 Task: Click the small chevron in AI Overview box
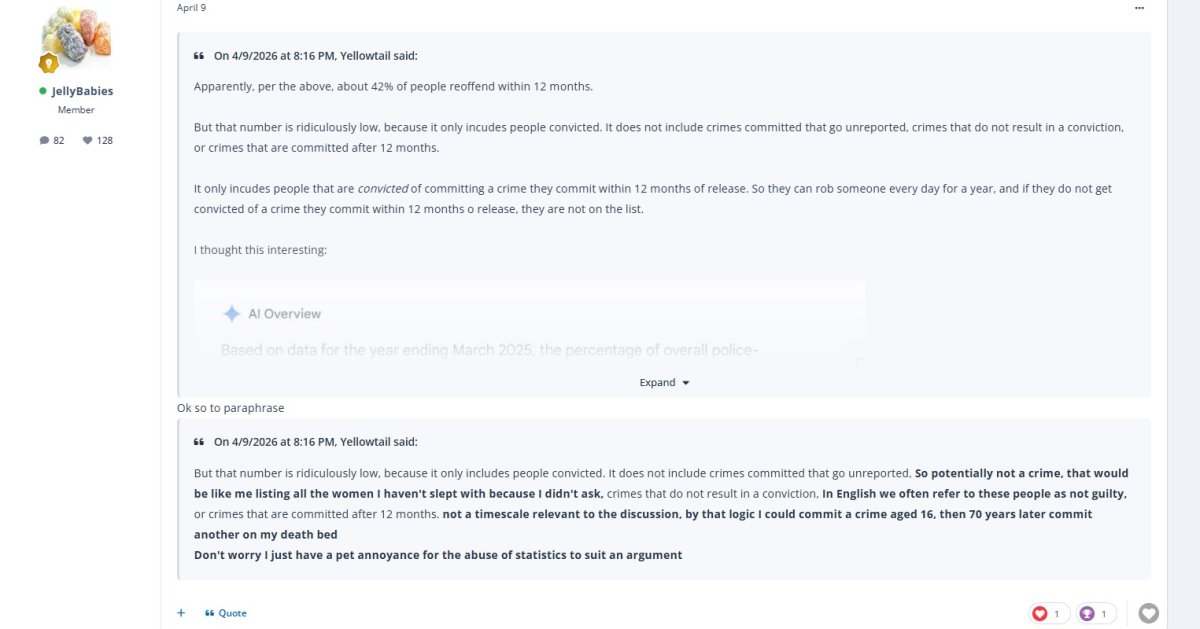[859, 358]
